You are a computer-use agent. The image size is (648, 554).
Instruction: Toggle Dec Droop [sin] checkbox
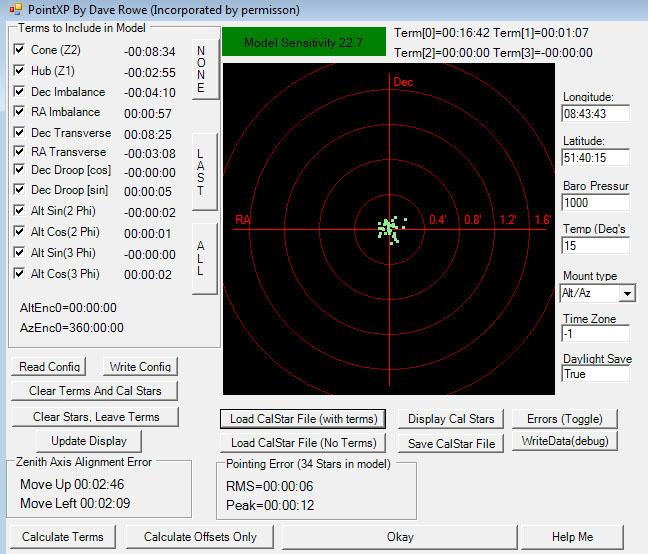(x=19, y=190)
